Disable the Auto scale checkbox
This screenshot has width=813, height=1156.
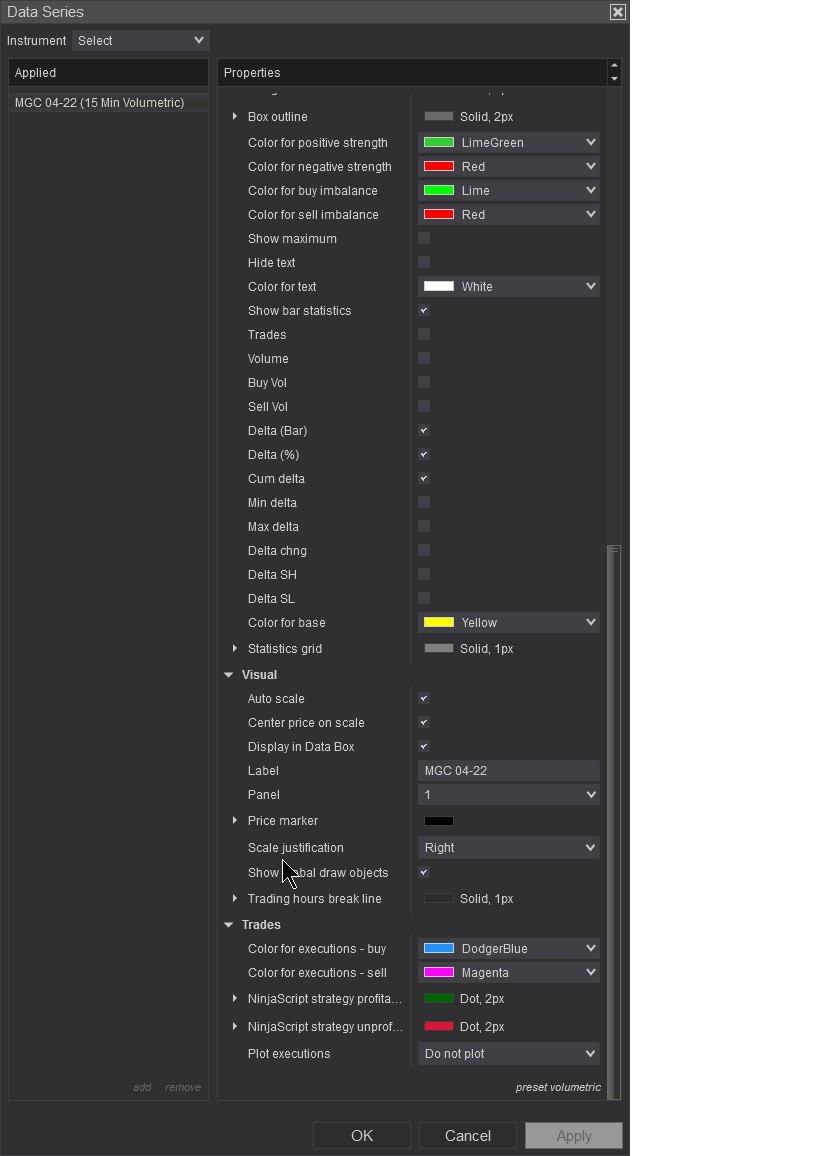tap(424, 699)
